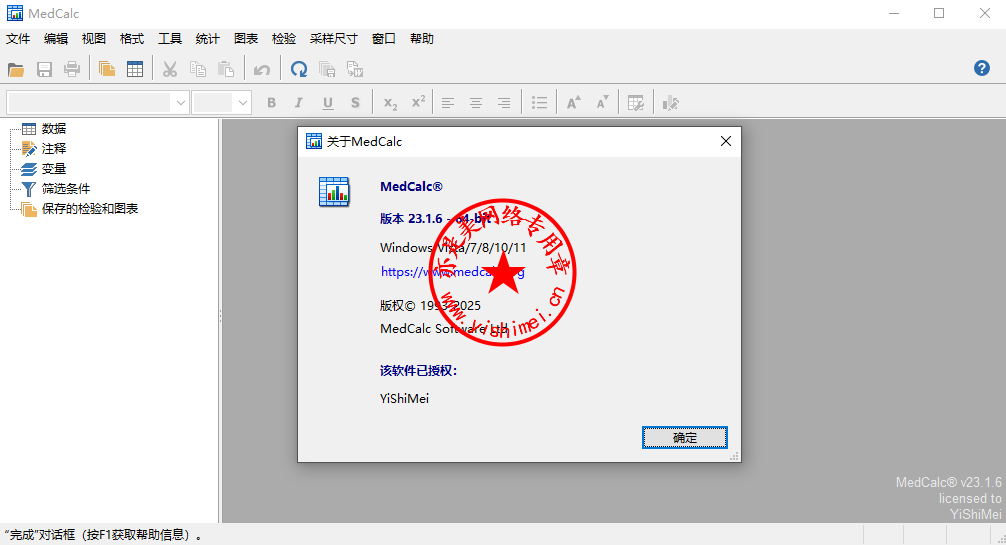
Task: Align text right
Action: [504, 103]
